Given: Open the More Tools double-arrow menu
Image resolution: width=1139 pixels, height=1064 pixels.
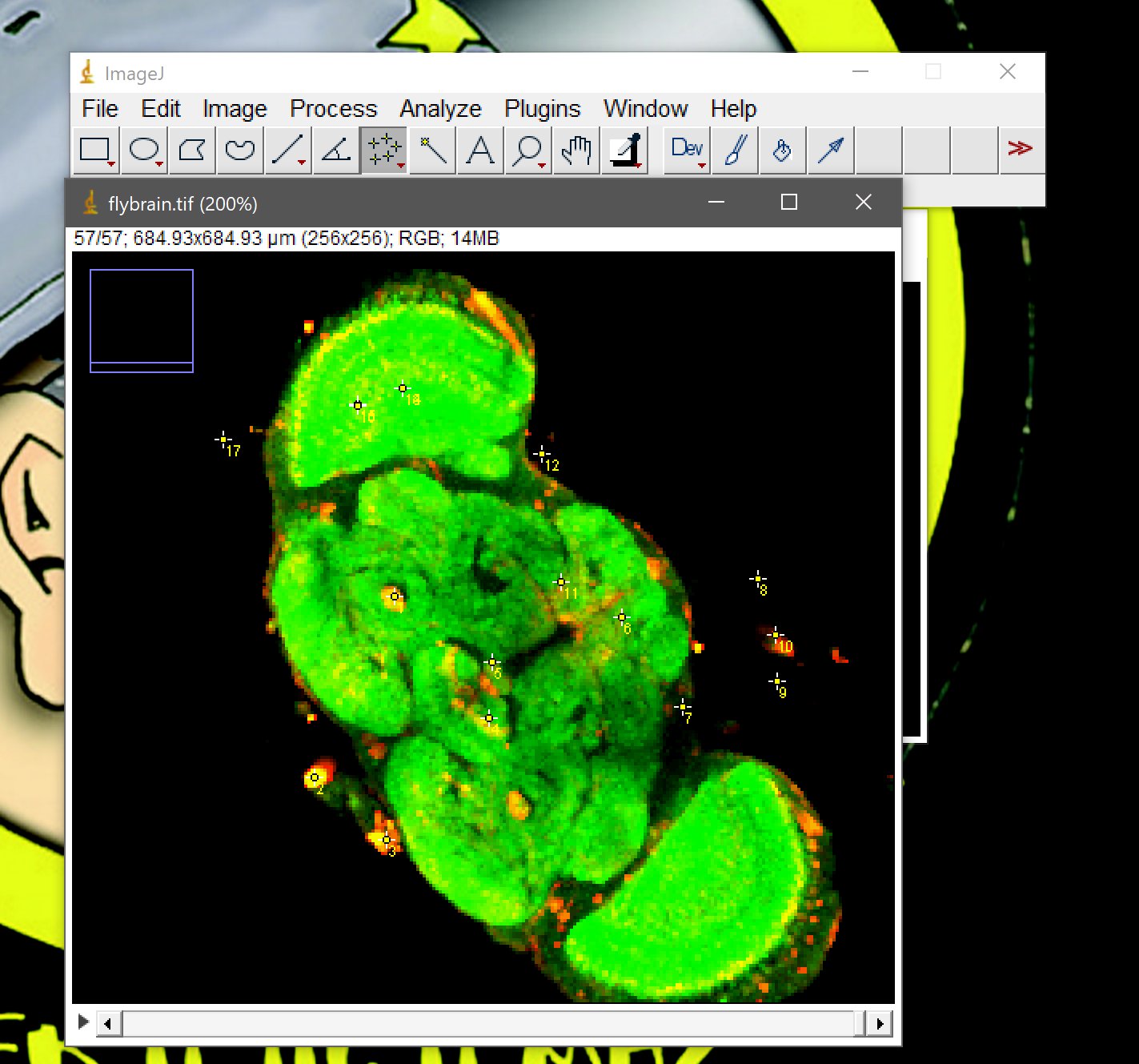Looking at the screenshot, I should 1021,150.
